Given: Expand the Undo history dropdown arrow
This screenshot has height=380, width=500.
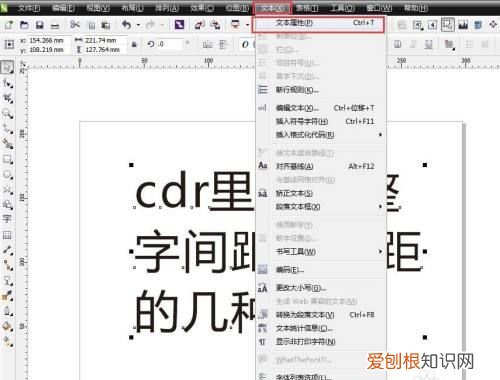Looking at the screenshot, I should pos(138,25).
